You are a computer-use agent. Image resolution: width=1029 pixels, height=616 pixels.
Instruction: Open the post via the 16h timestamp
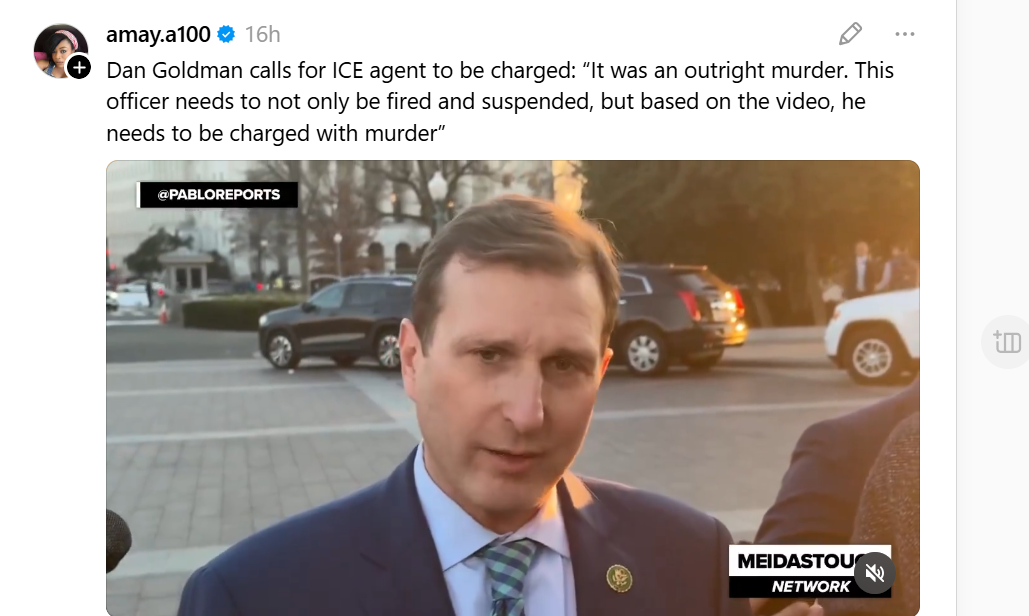pyautogui.click(x=262, y=34)
